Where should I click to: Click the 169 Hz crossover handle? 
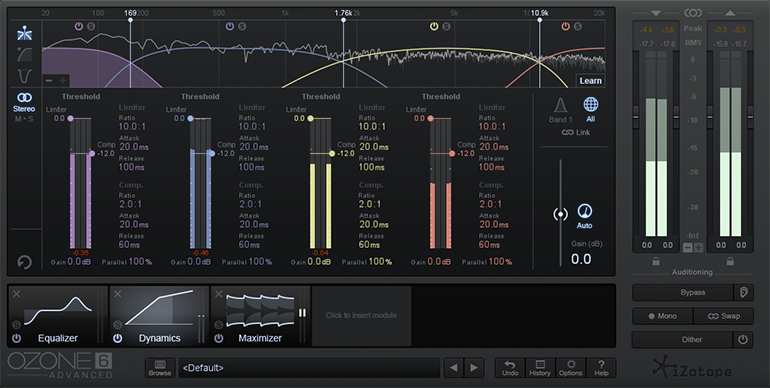pos(130,20)
